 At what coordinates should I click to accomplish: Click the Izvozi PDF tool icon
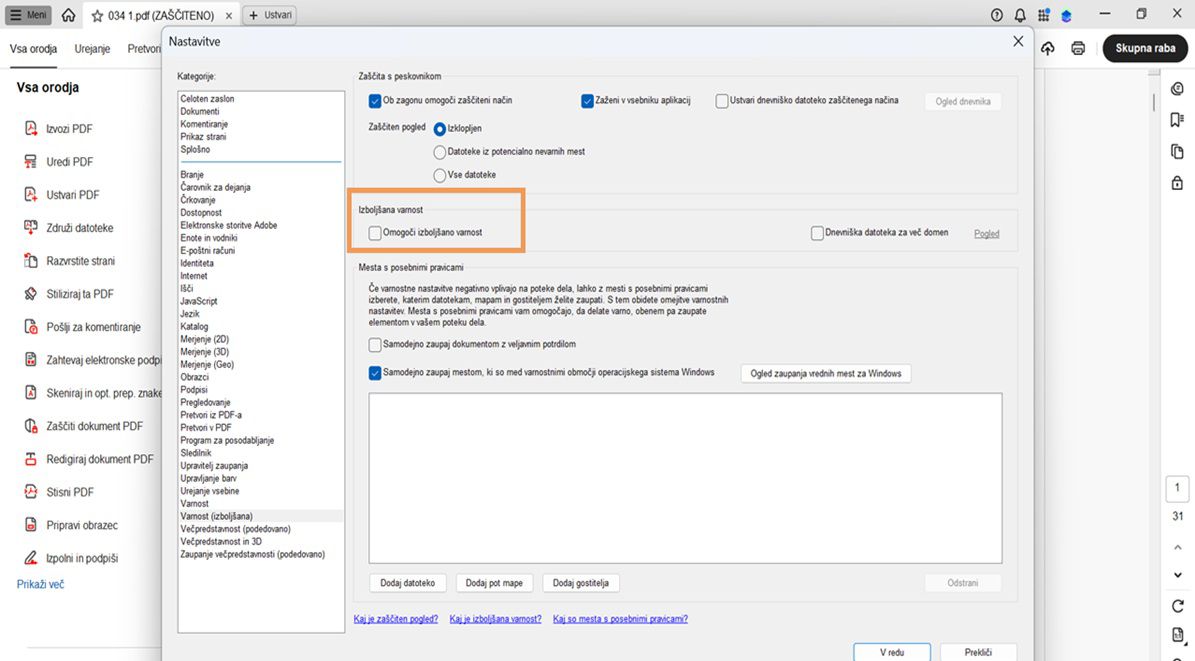click(x=30, y=128)
